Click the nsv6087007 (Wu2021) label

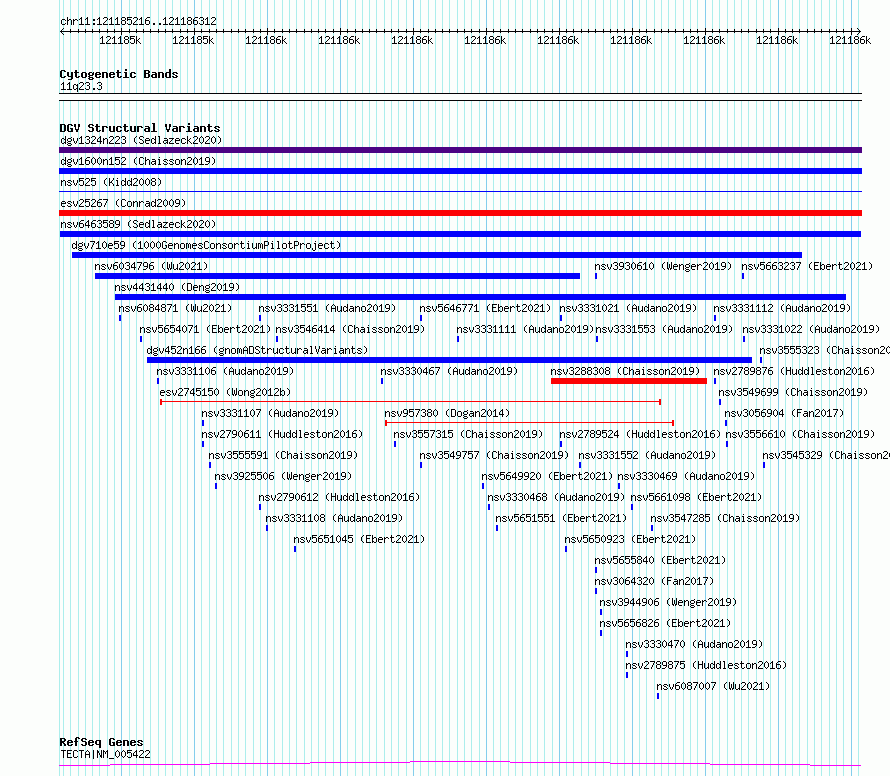click(713, 686)
